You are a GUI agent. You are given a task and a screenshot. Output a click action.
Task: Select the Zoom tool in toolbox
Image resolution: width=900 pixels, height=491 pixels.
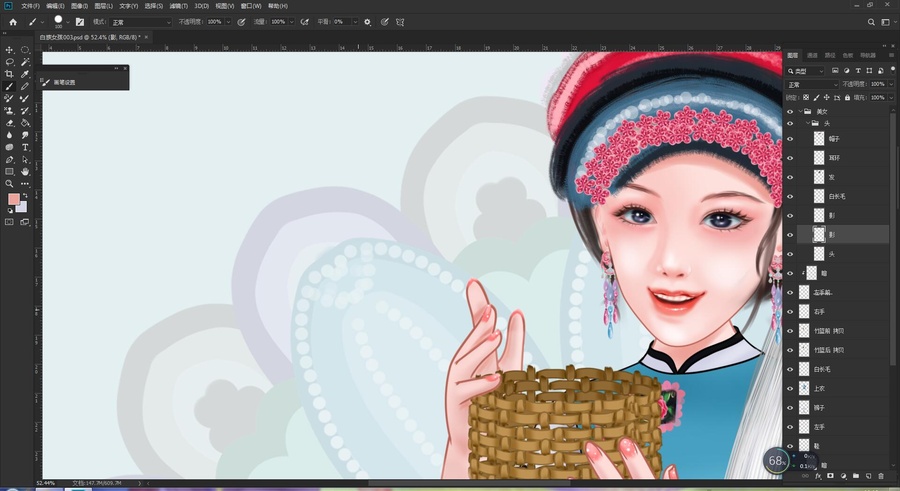[9, 184]
